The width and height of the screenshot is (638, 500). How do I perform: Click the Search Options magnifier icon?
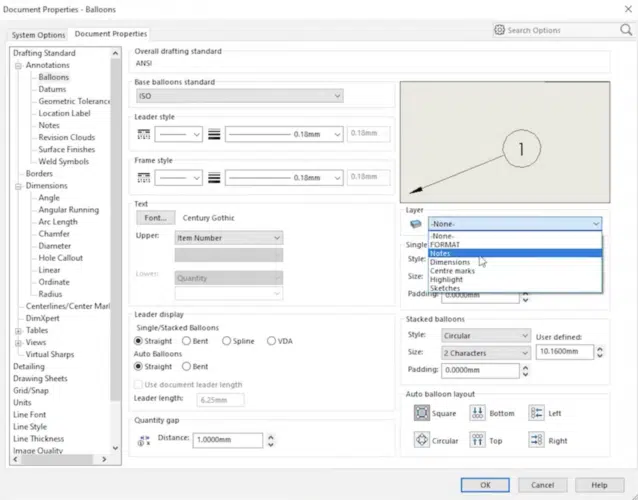626,30
